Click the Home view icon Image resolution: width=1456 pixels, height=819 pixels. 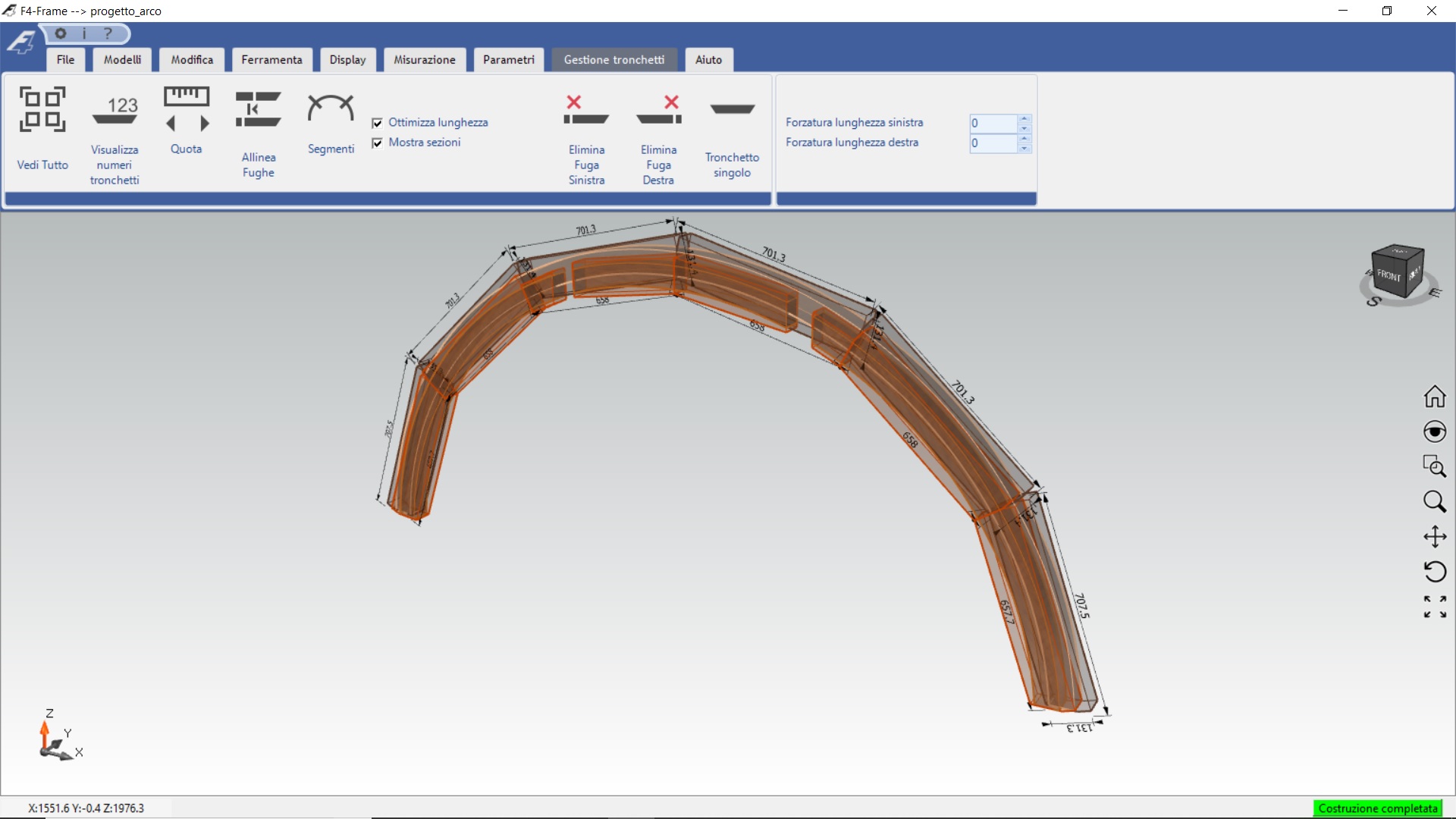pyautogui.click(x=1434, y=397)
